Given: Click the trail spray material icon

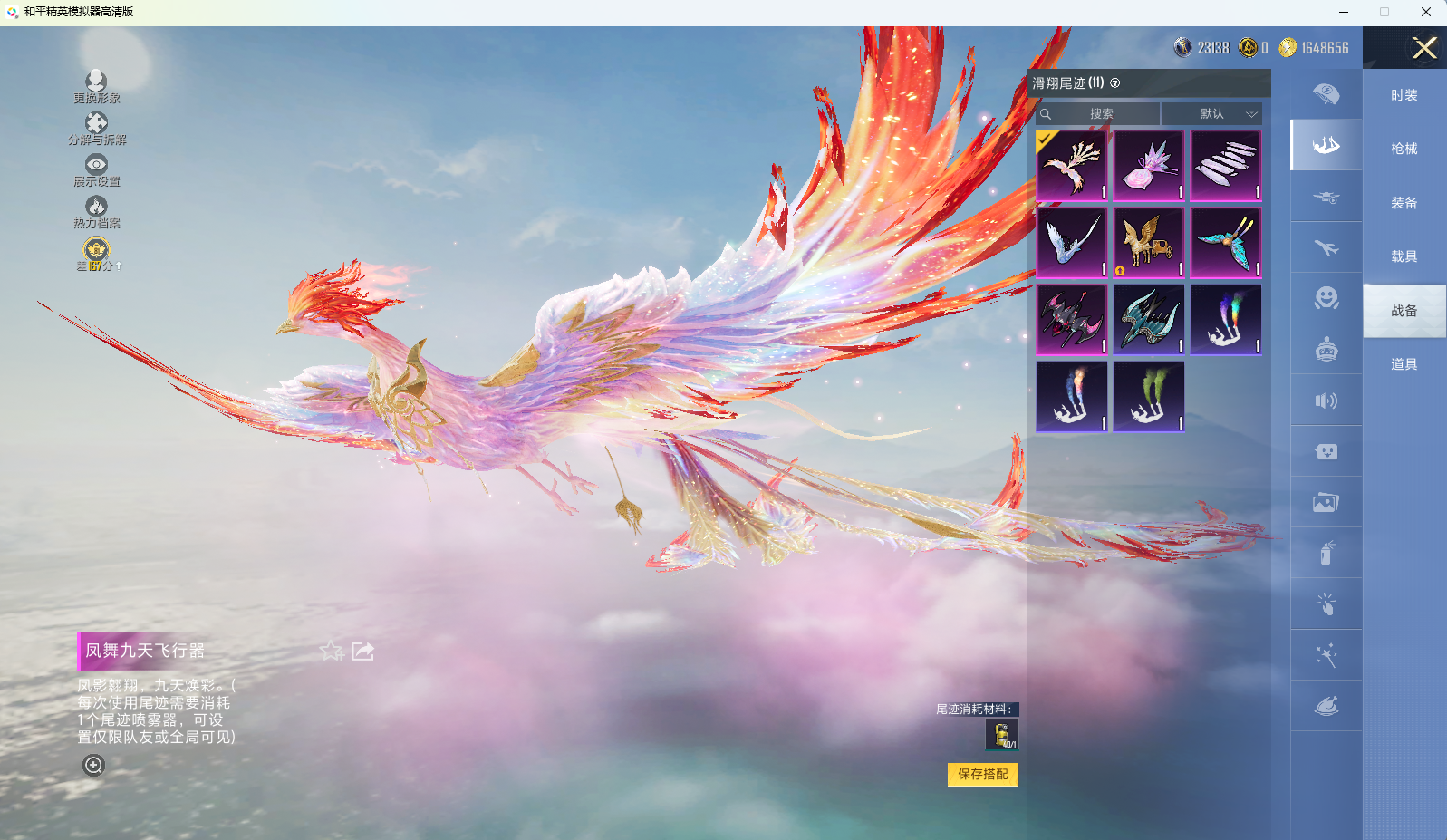Looking at the screenshot, I should pos(1001,735).
